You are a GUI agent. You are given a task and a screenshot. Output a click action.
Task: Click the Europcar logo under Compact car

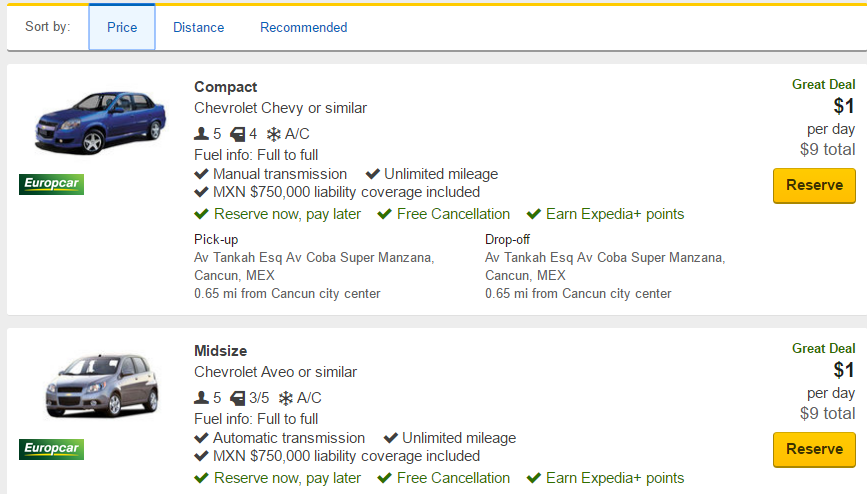tap(51, 184)
